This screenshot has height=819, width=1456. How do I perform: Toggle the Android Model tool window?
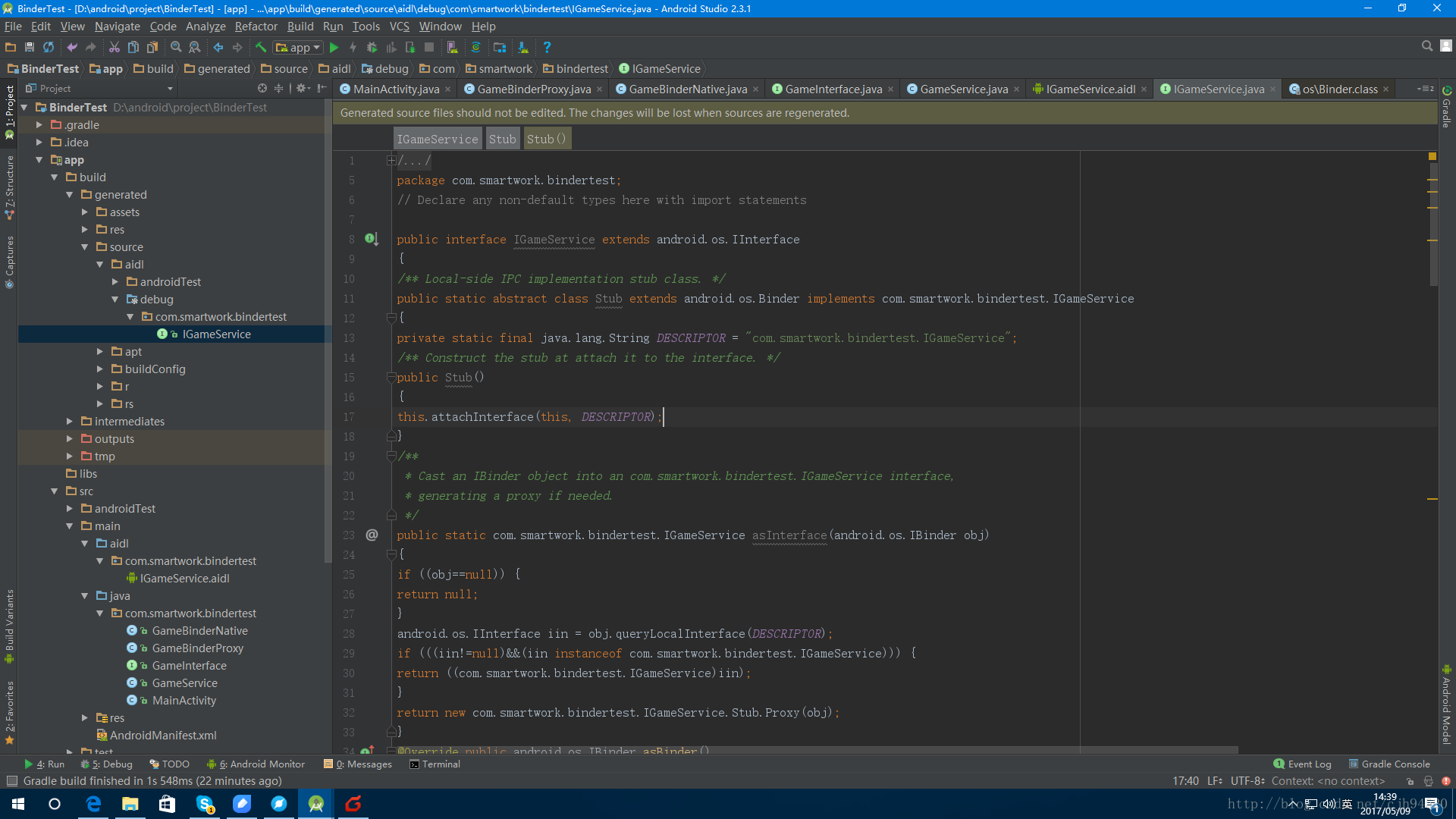1447,704
